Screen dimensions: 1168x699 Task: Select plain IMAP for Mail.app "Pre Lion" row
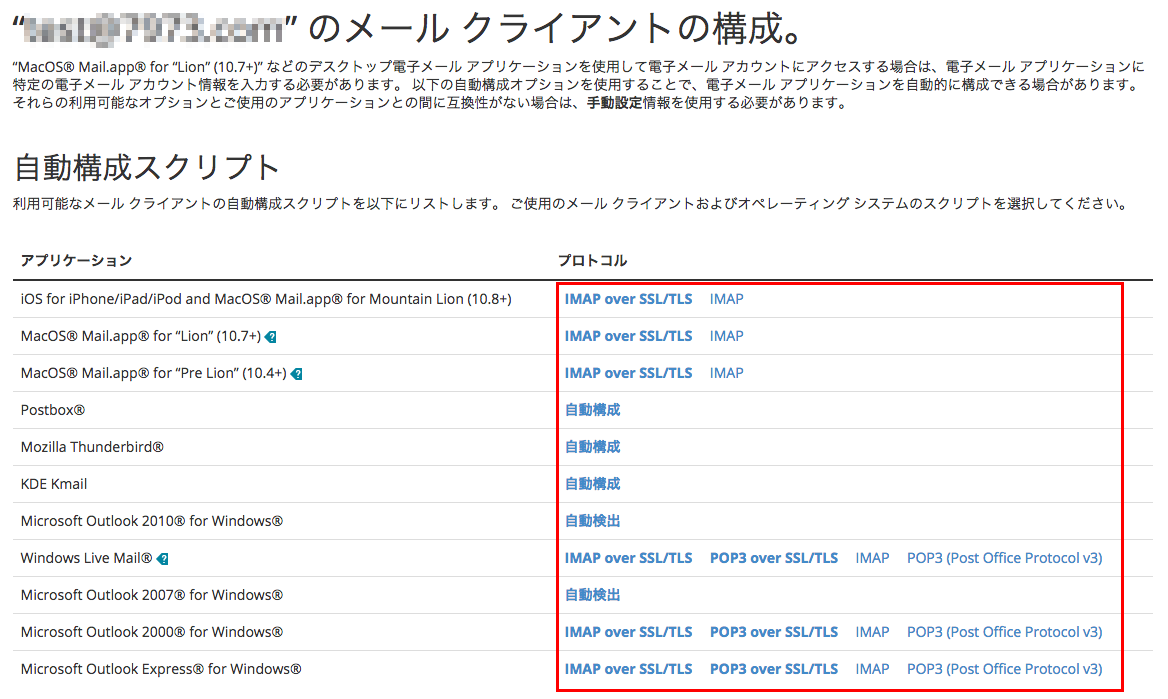726,373
